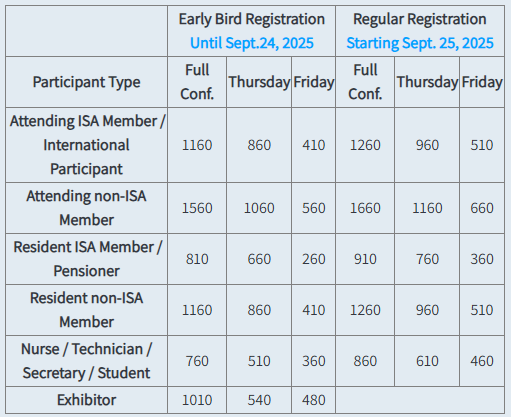Click the 'Starting Sept. 25, 2025' link

[420, 43]
